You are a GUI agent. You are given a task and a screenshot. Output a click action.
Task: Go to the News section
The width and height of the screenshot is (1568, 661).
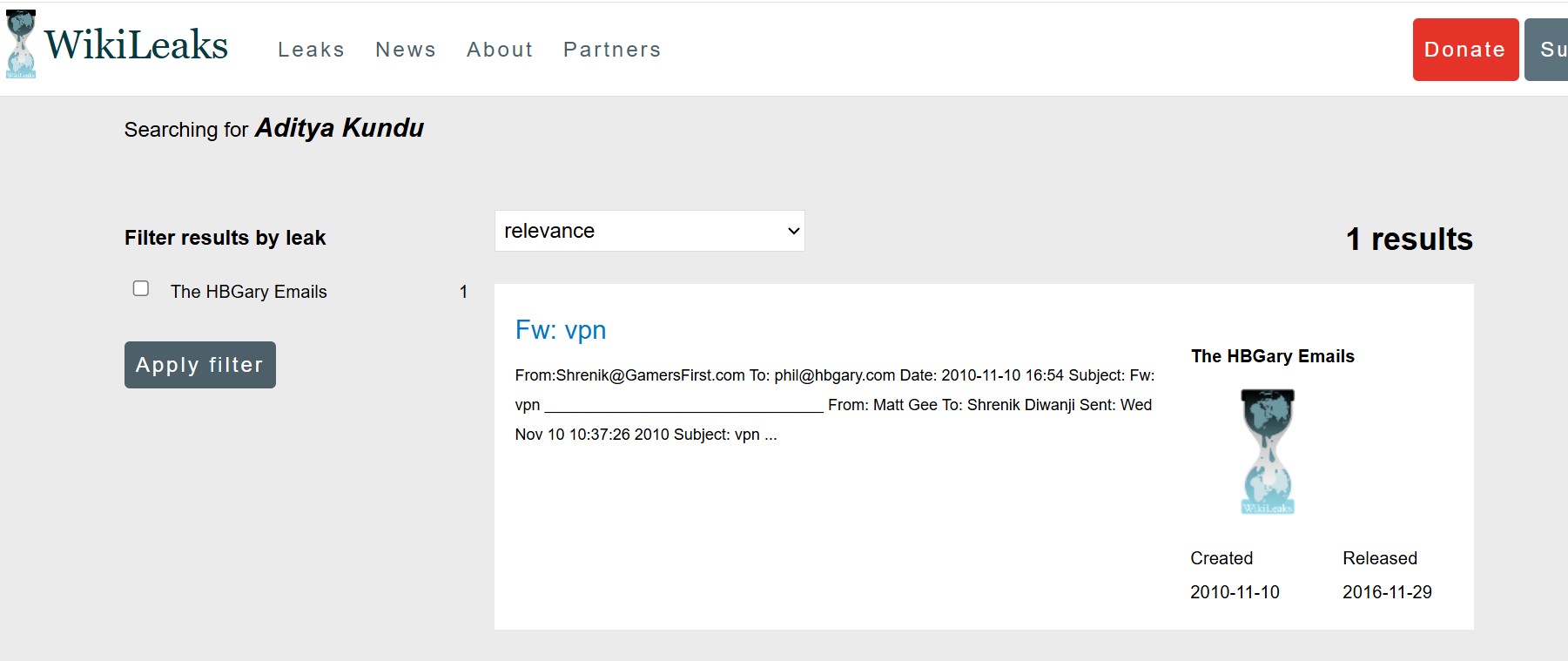click(406, 50)
